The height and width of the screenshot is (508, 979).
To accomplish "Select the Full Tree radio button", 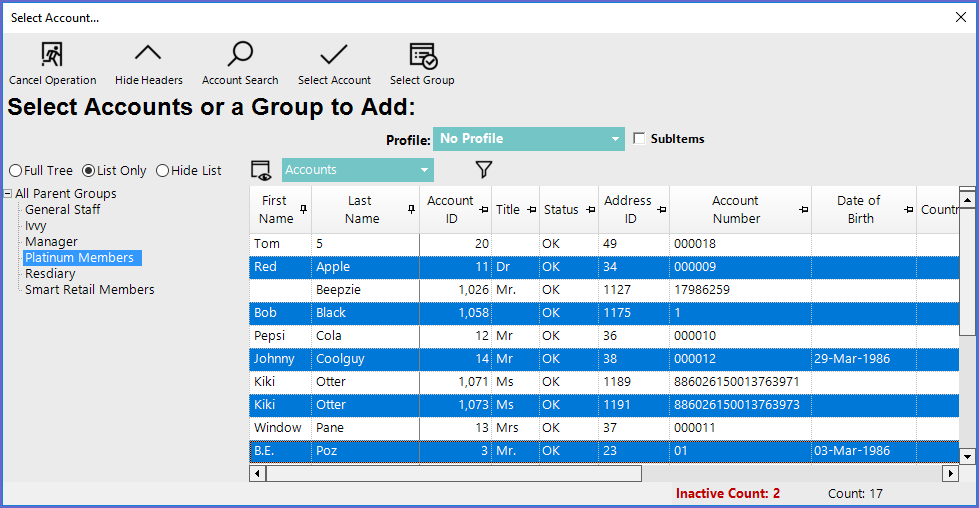I will pyautogui.click(x=15, y=171).
